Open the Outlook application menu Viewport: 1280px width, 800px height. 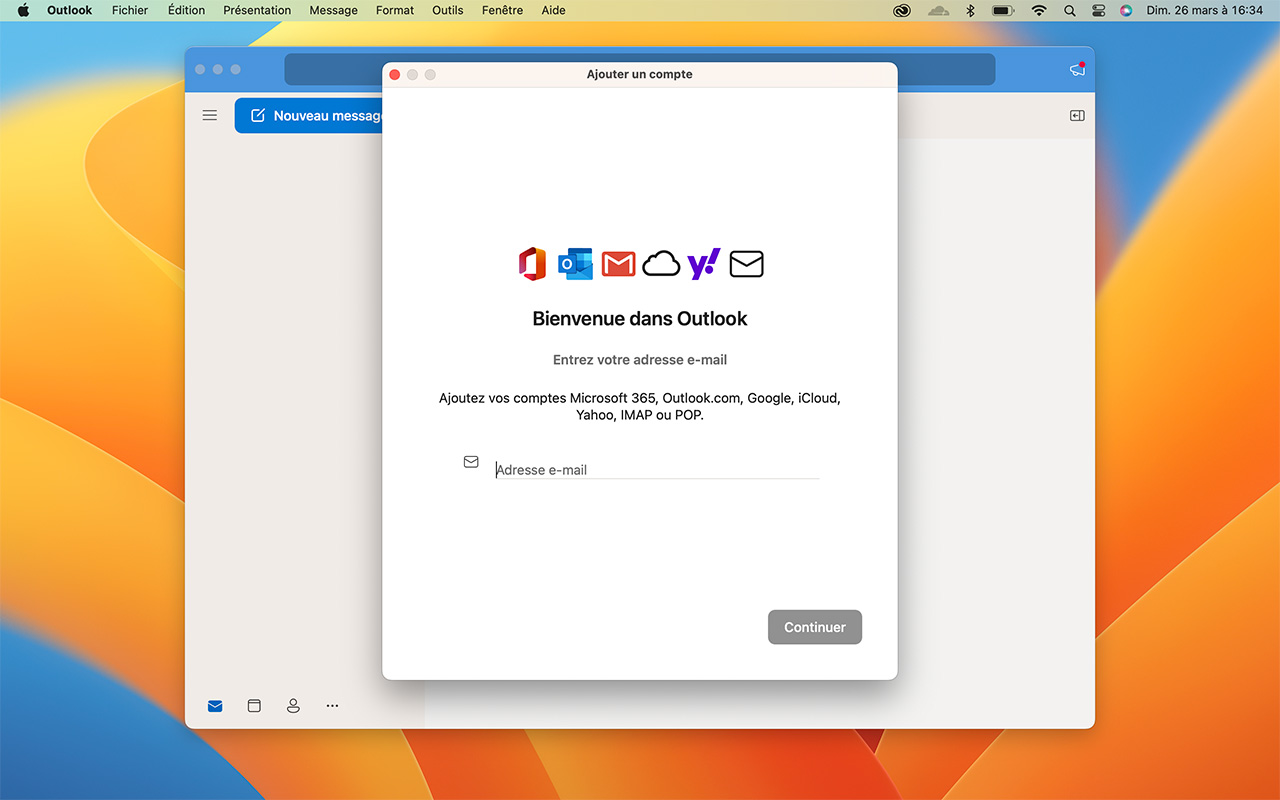69,10
